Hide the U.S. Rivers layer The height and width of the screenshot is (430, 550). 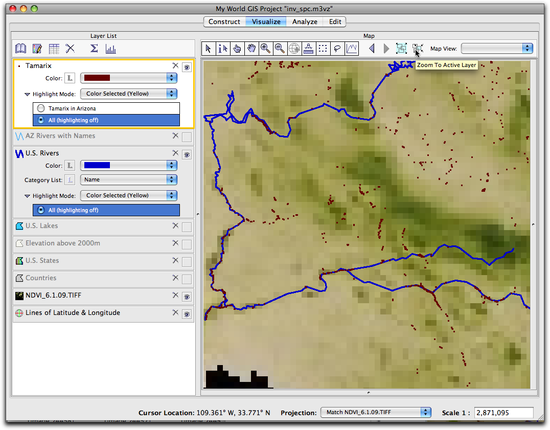[187, 154]
